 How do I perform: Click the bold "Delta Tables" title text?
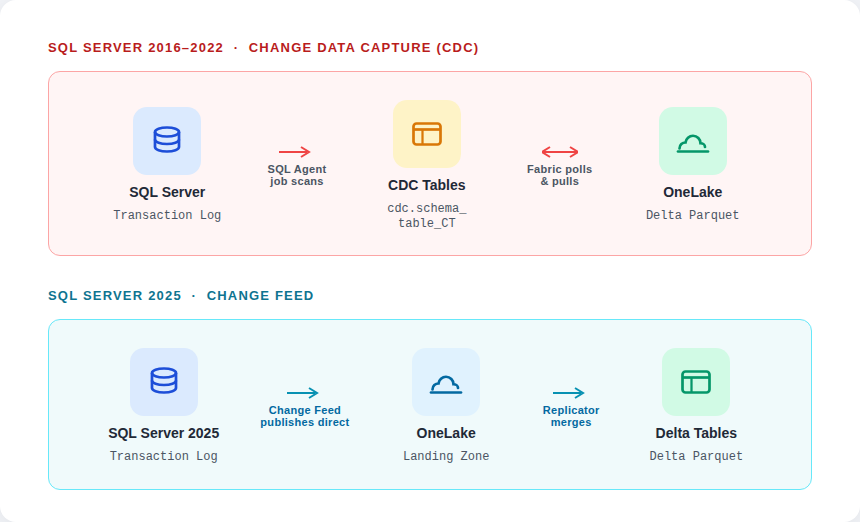point(696,433)
